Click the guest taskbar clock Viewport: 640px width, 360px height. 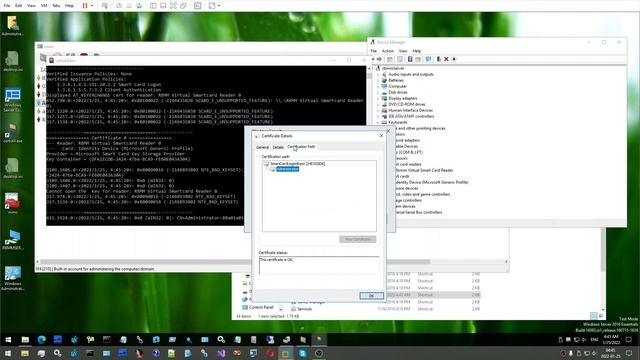coord(611,340)
